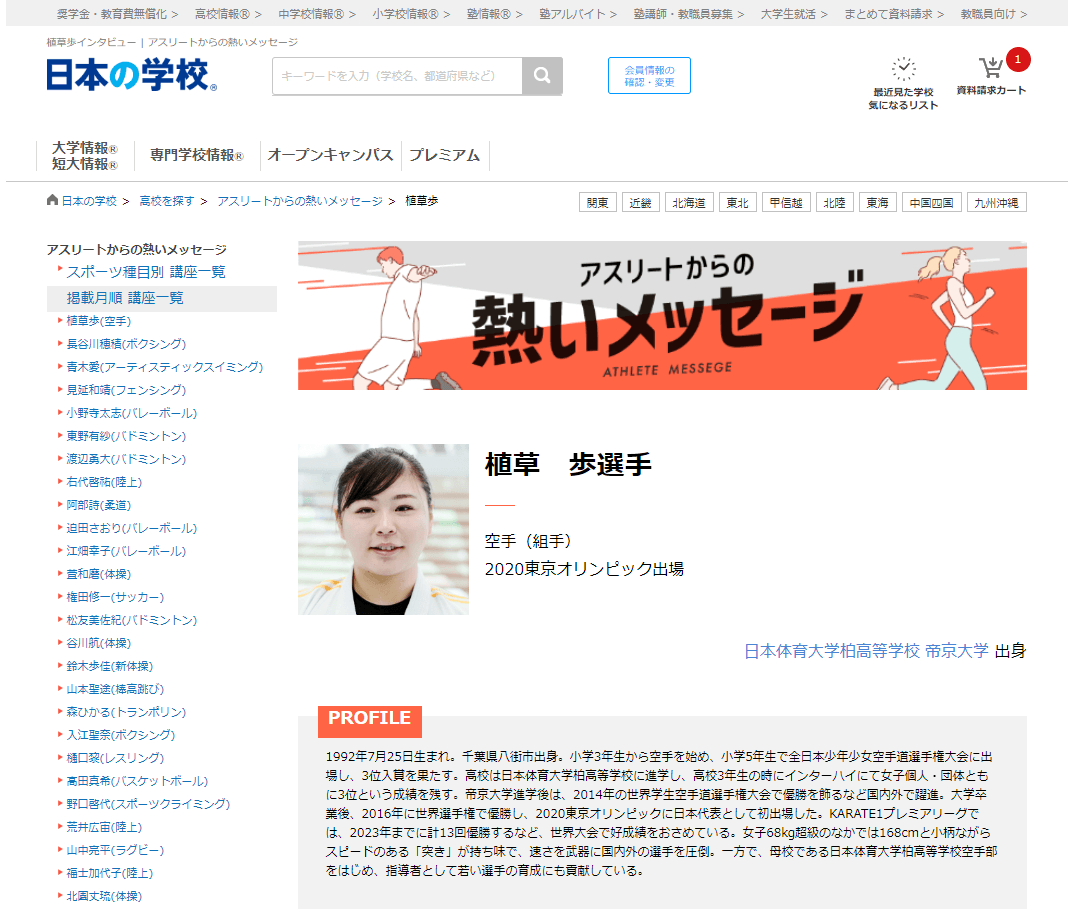The height and width of the screenshot is (913, 1077).
Task: Open まとめて資料請求 in the top menu
Action: [x=887, y=15]
